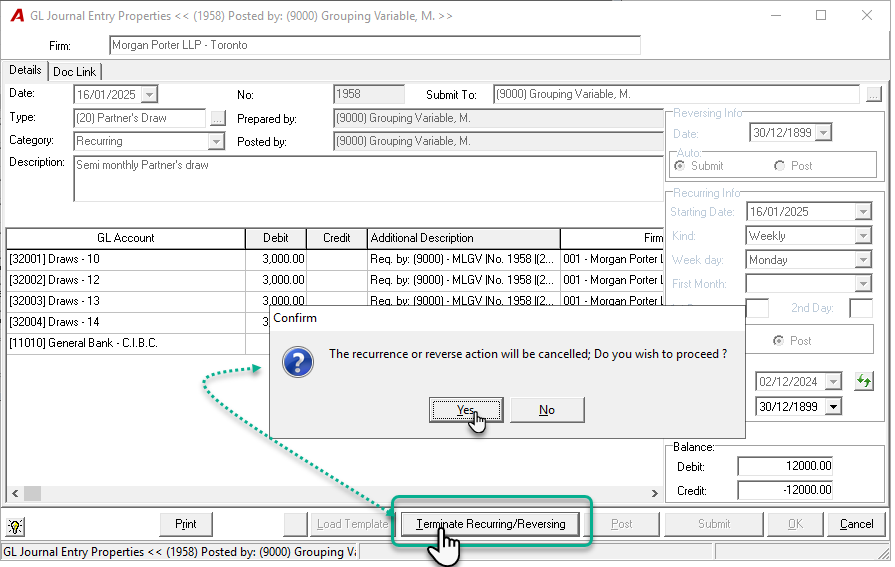Click the OK button
This screenshot has width=895, height=567.
pyautogui.click(x=795, y=524)
